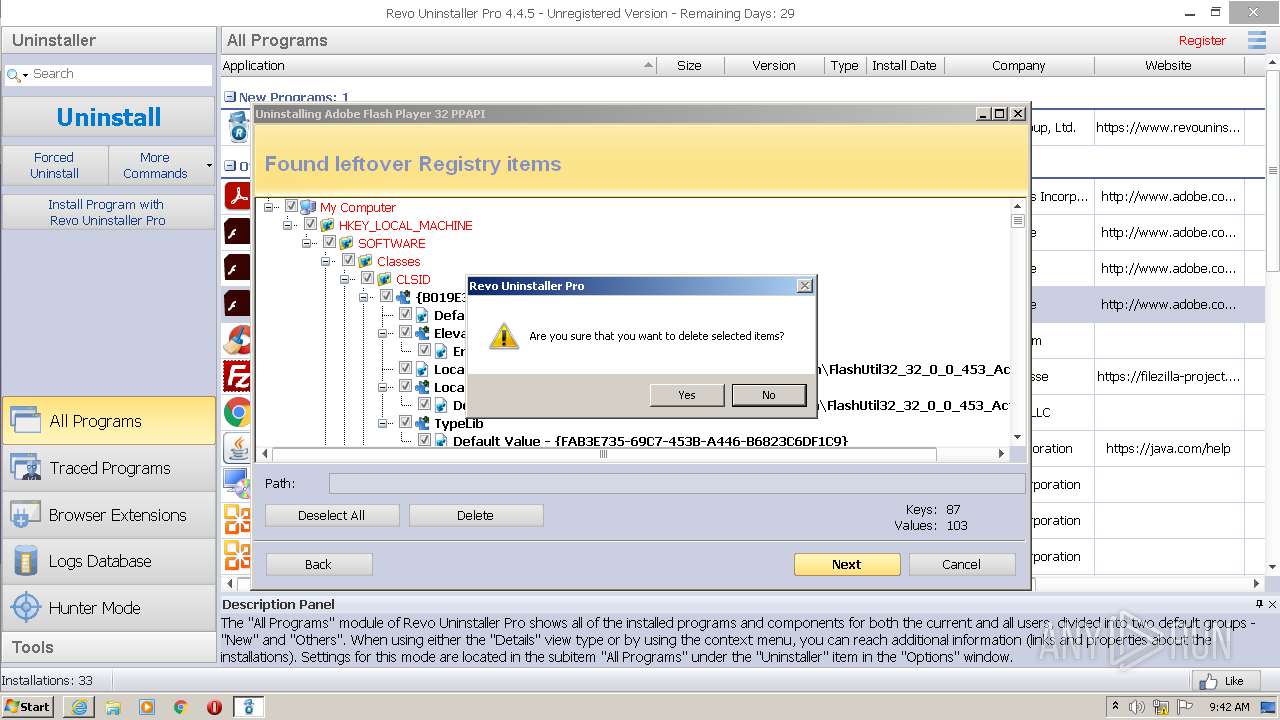This screenshot has width=1280, height=720.
Task: Click the Default Value {FAB3E735 value icon
Action: click(441, 441)
